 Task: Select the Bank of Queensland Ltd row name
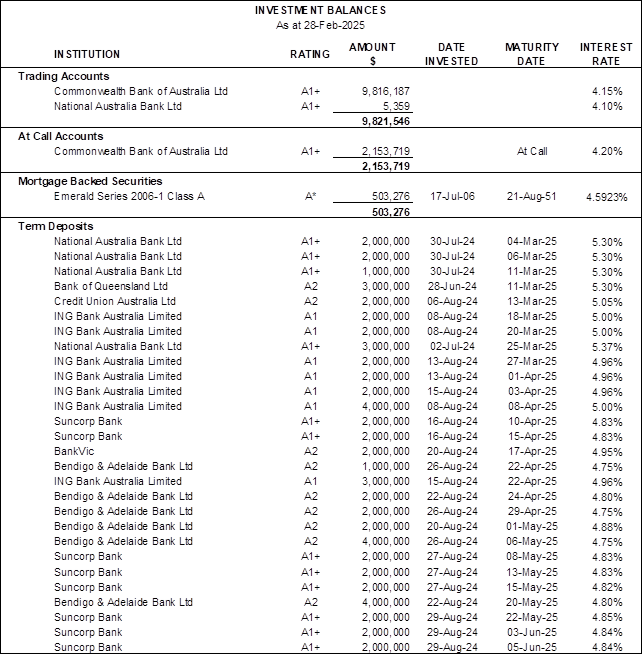[x=111, y=287]
